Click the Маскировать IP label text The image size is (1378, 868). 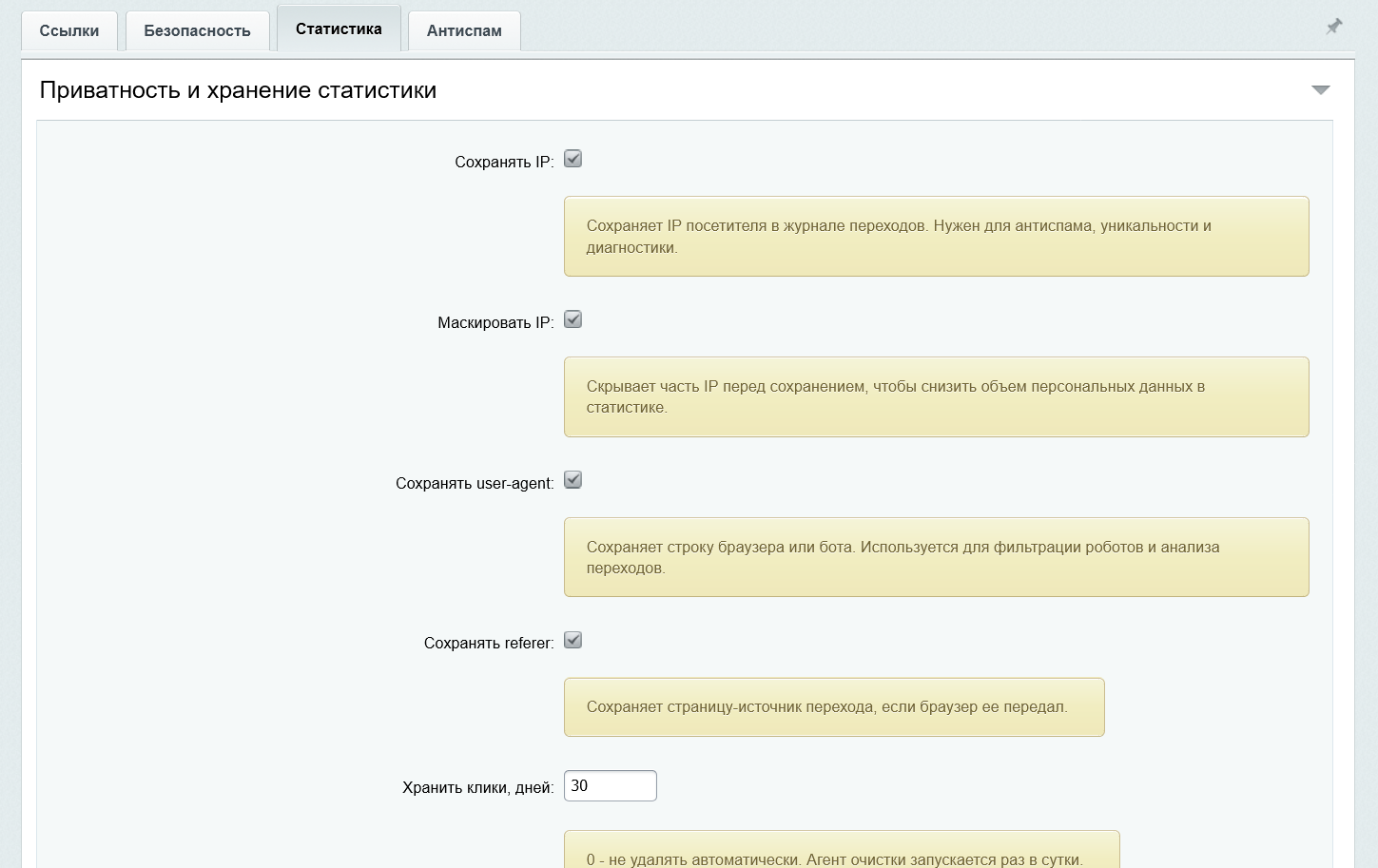coord(495,322)
